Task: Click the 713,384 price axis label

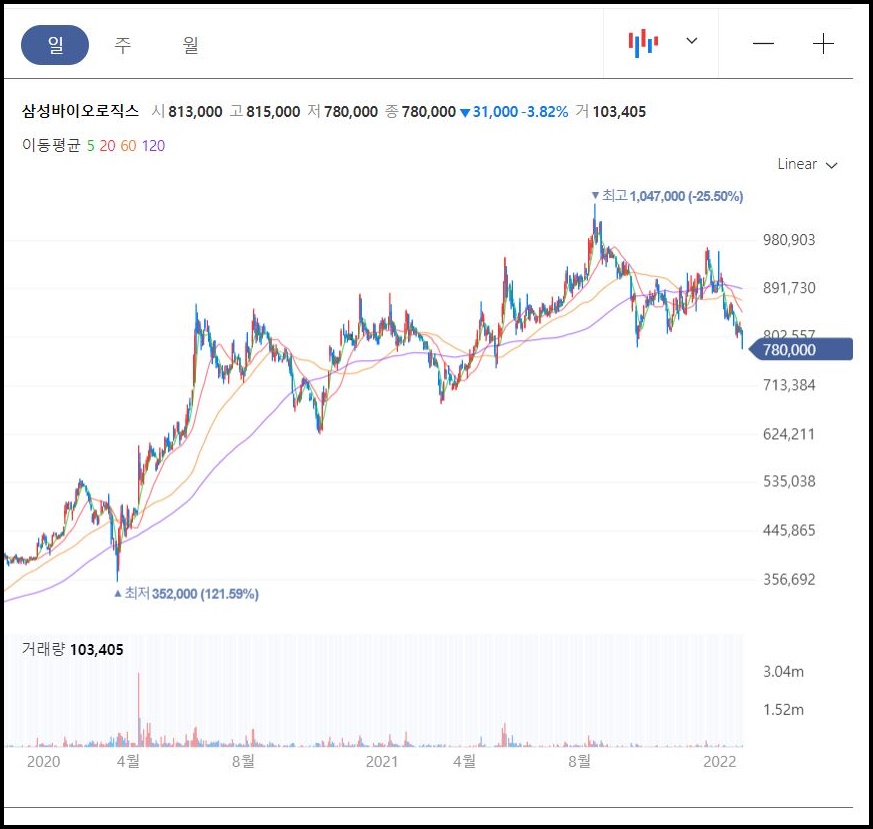Action: 789,385
